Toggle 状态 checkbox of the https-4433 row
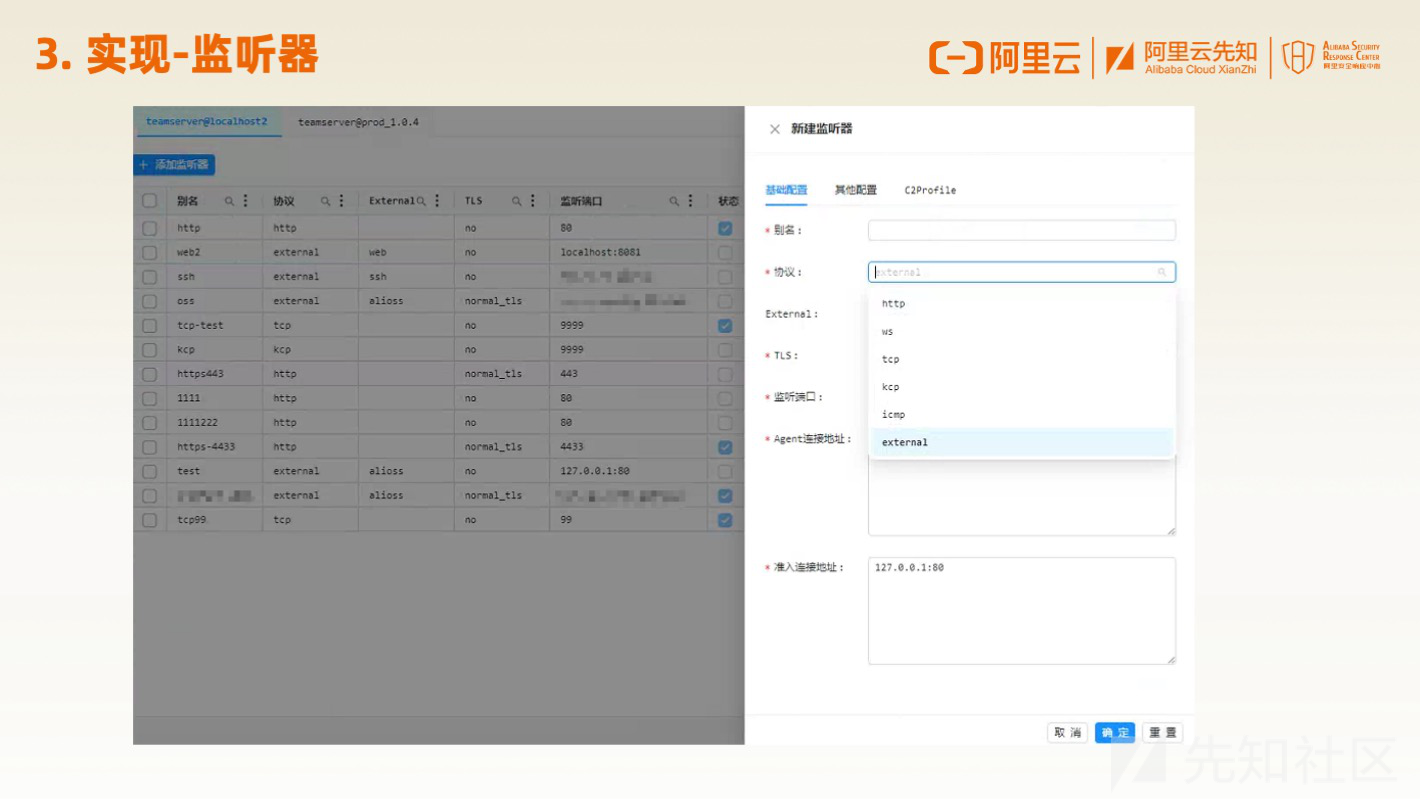This screenshot has width=1420, height=799. [725, 447]
